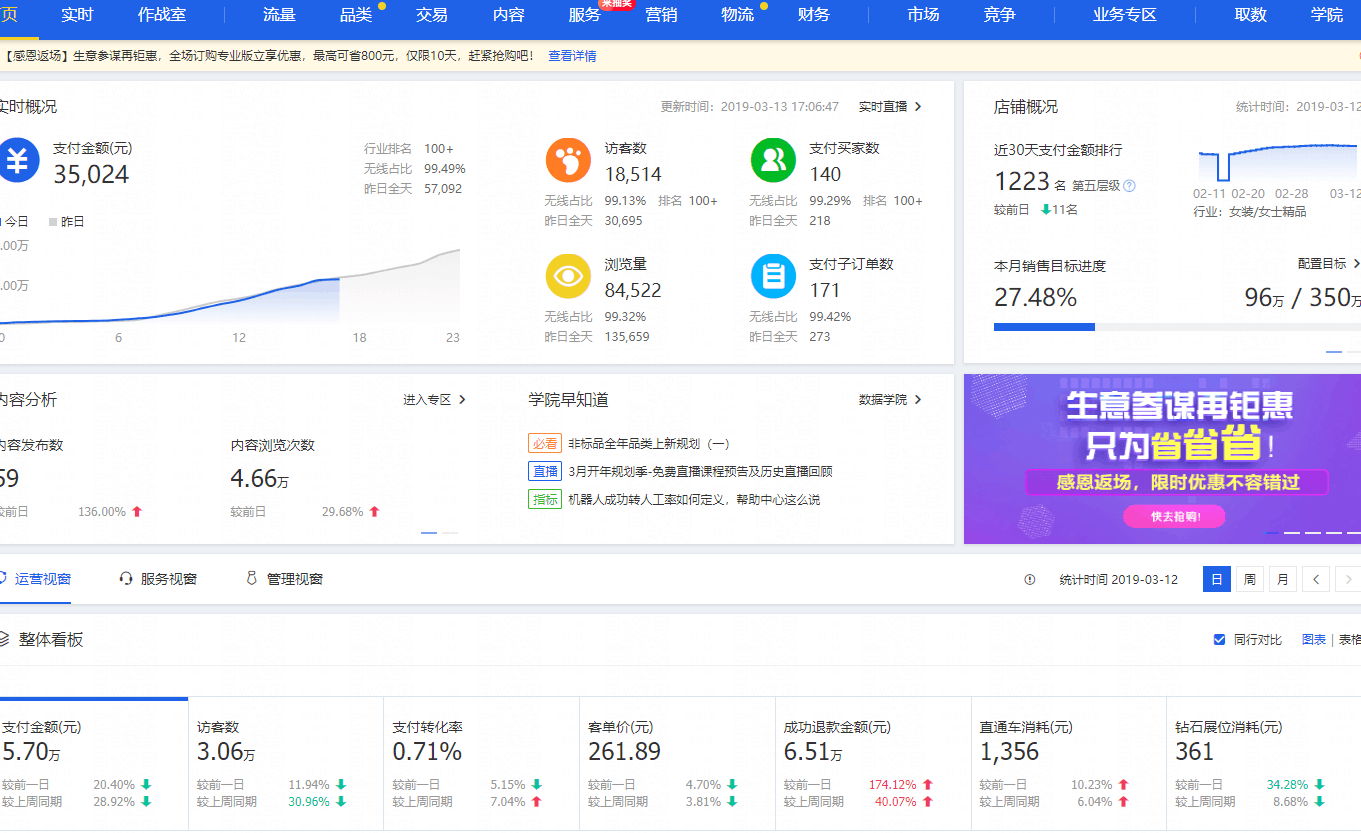Click the help icon next to 第五层级
The width and height of the screenshot is (1361, 833).
[x=1129, y=186]
